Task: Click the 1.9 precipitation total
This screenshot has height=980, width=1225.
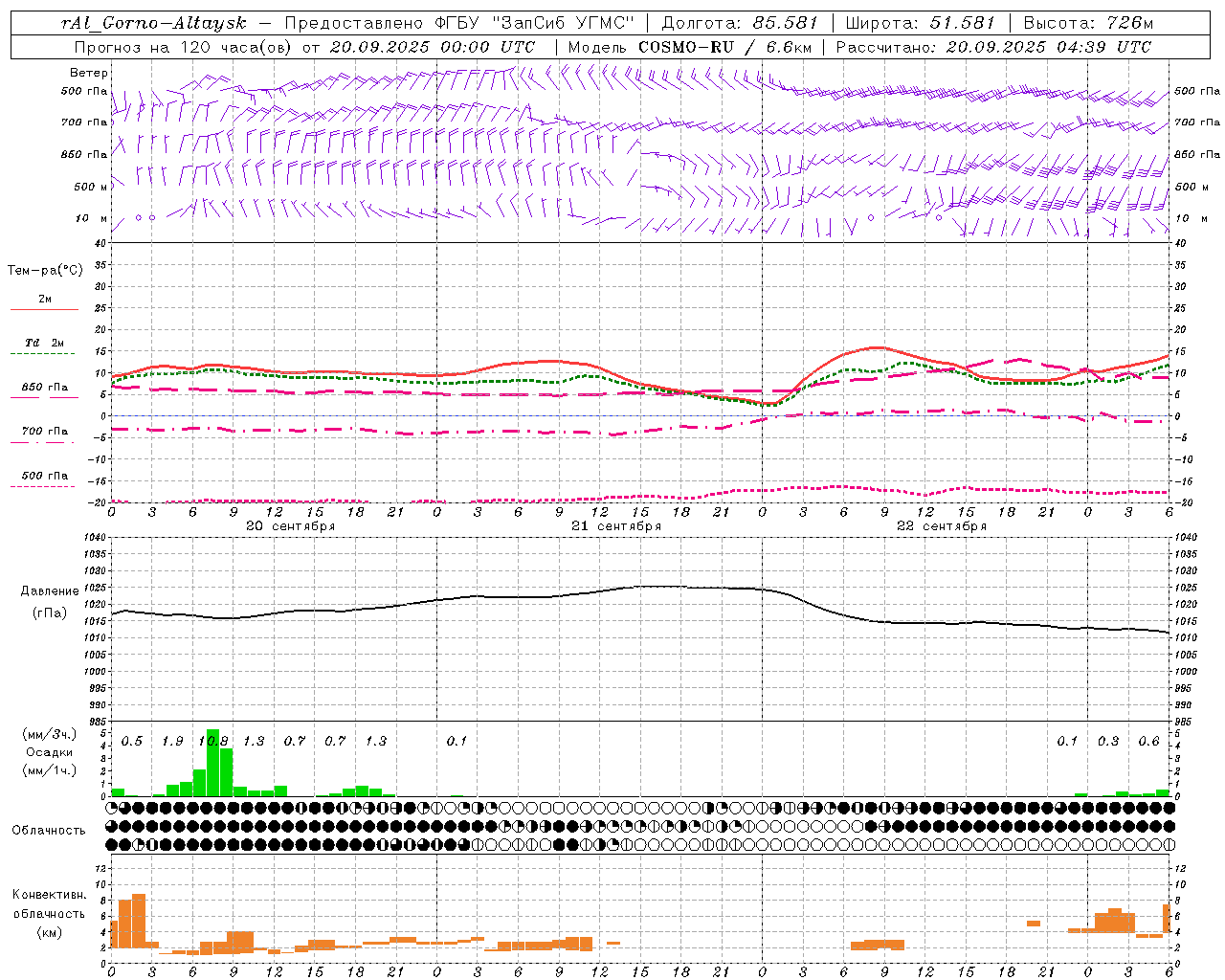Action: coord(172,742)
